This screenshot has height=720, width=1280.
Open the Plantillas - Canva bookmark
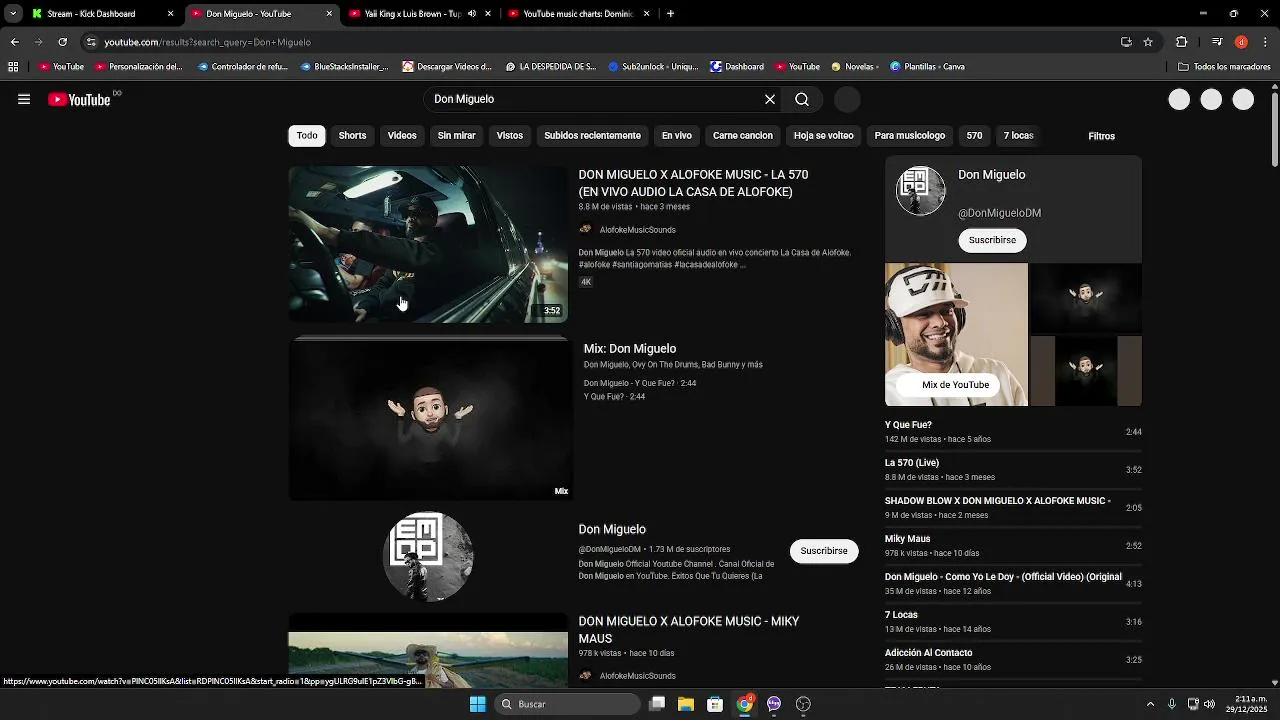927,67
